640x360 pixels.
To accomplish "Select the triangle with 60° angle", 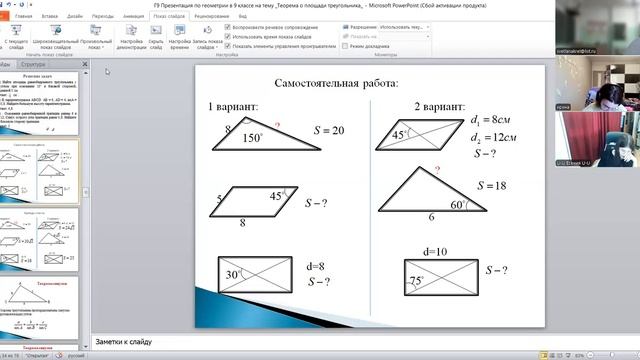I will point(433,189).
